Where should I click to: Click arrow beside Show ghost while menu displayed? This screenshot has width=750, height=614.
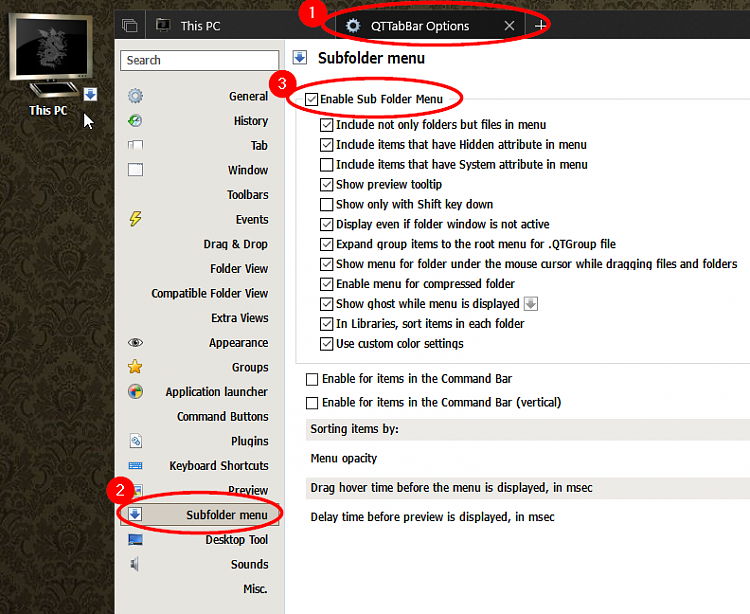coord(531,304)
